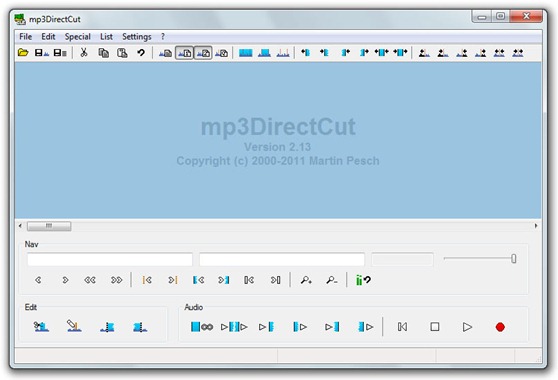The height and width of the screenshot is (380, 558).
Task: Go to file start with outlined-bar left arrow
Action: tap(249, 280)
